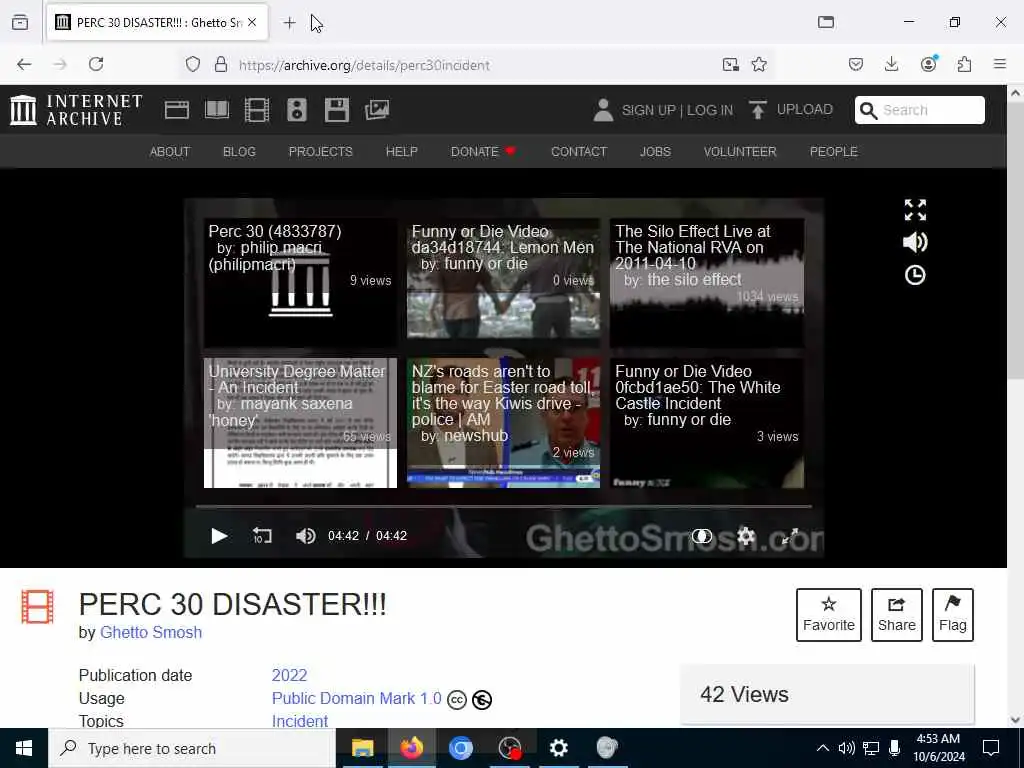1024x768 pixels.
Task: Close the PERC 30 DISASTER tab
Action: click(252, 22)
